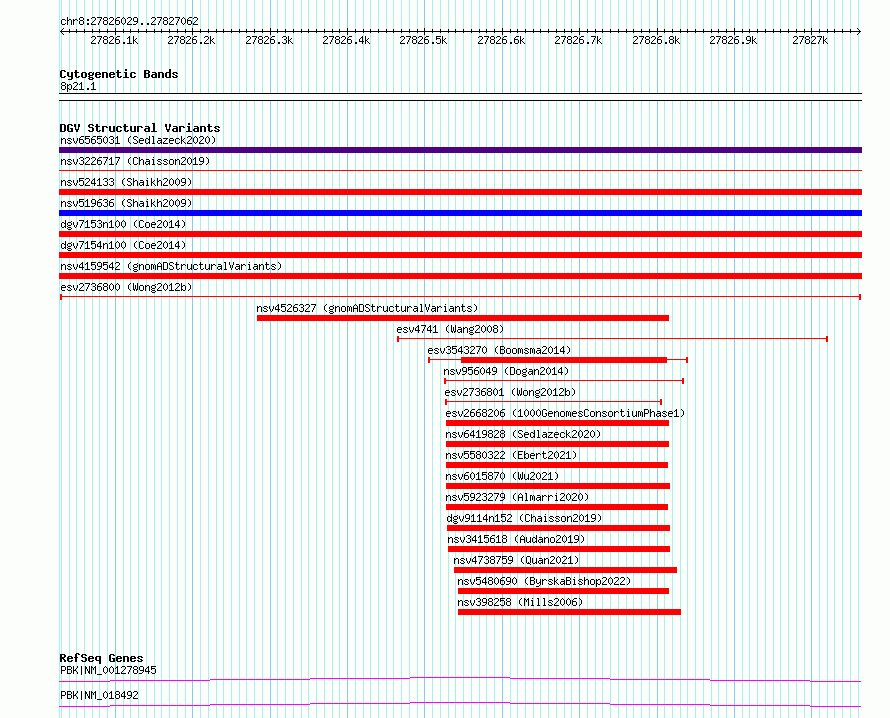Click PBK|NM_001278945 RefSeq gene label
The image size is (890, 718).
[108, 670]
